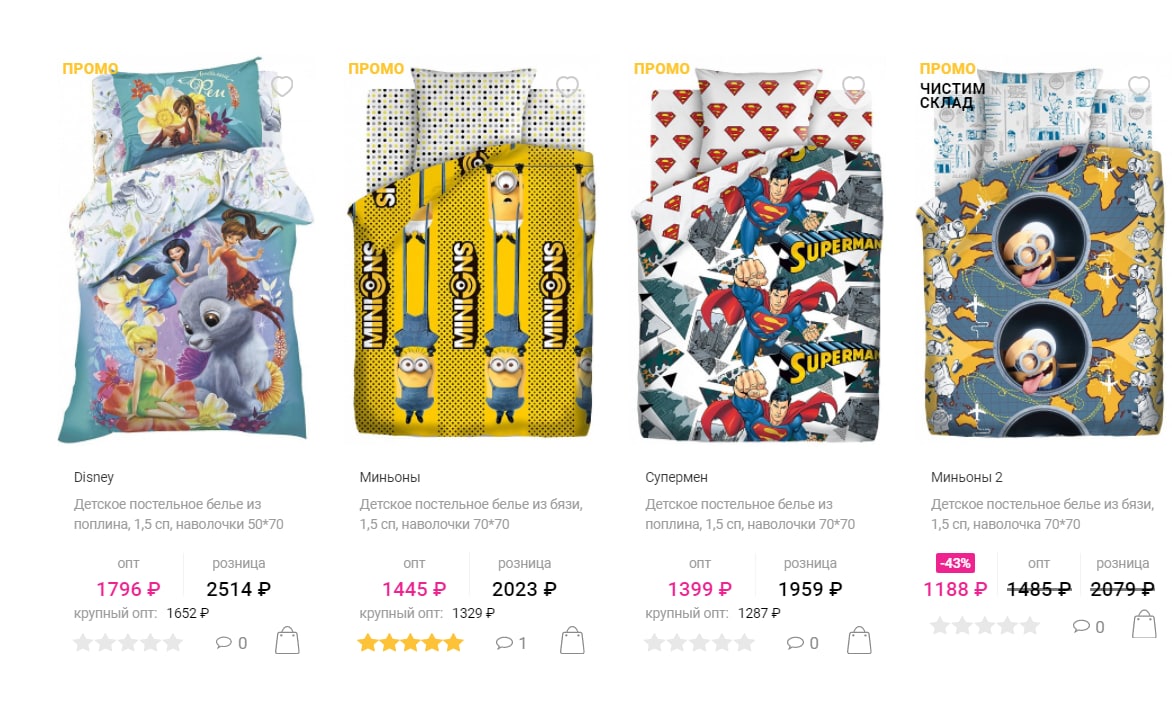This screenshot has width=1172, height=708.
Task: Rate Миньоны 2 using star rating
Action: 984,626
